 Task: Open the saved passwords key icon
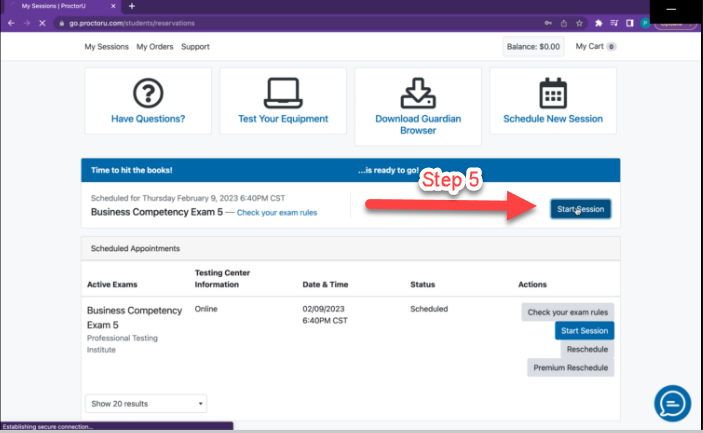coord(548,23)
